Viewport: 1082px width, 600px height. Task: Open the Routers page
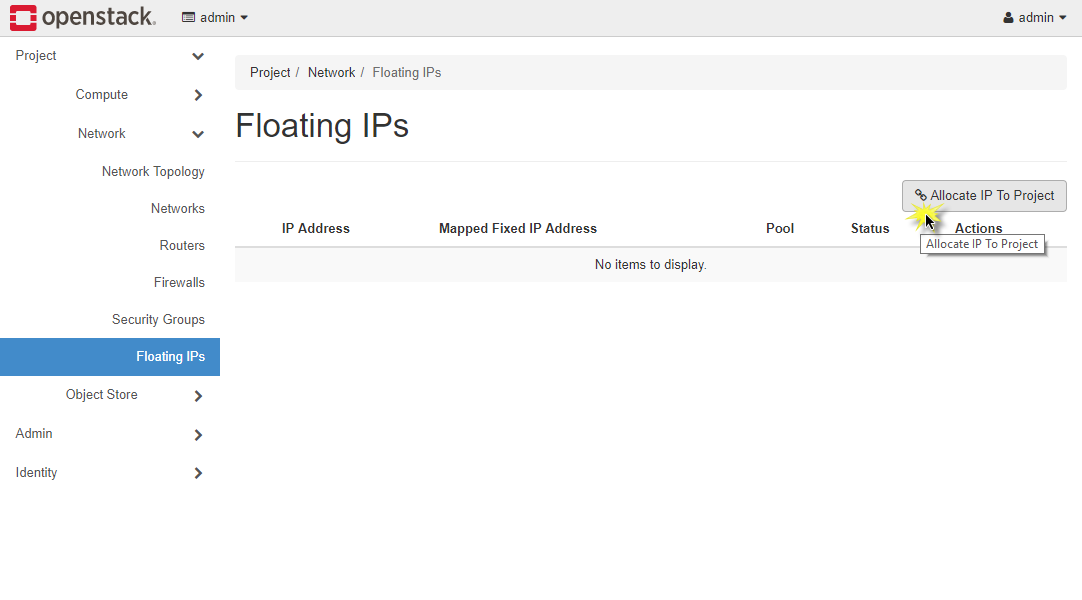point(182,245)
